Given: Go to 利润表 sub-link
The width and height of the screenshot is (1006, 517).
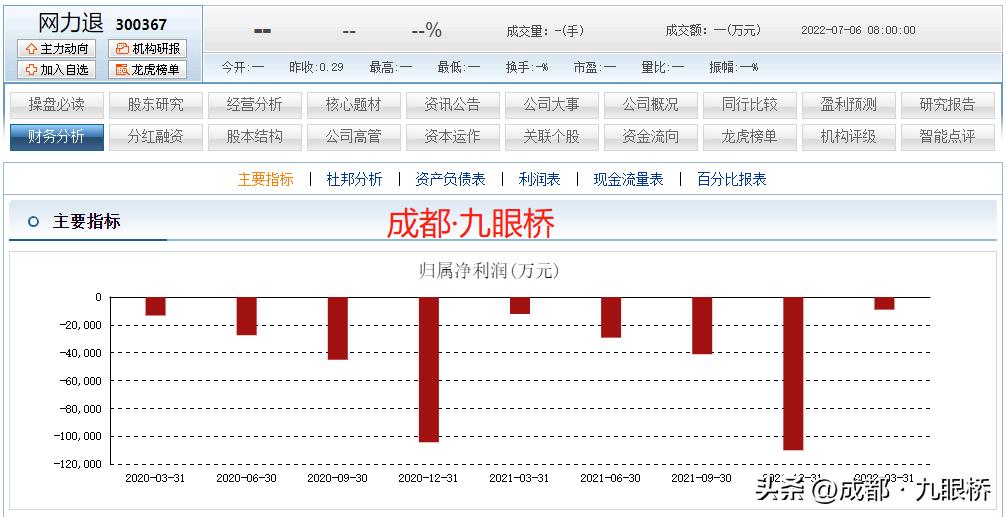Looking at the screenshot, I should [x=540, y=179].
